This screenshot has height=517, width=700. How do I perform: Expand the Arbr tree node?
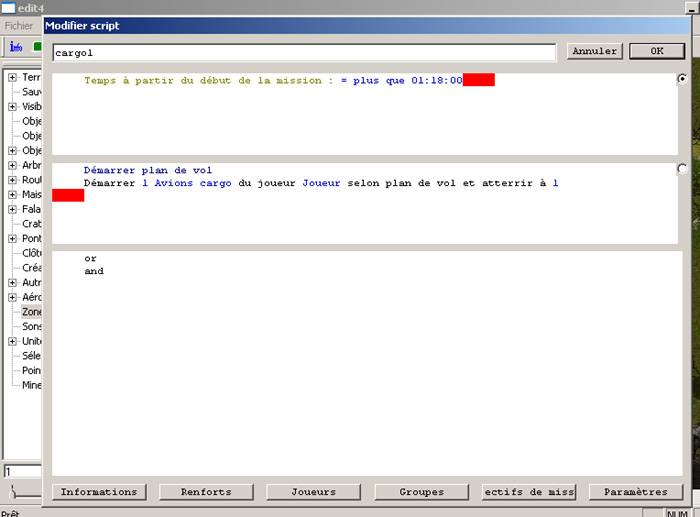point(12,165)
